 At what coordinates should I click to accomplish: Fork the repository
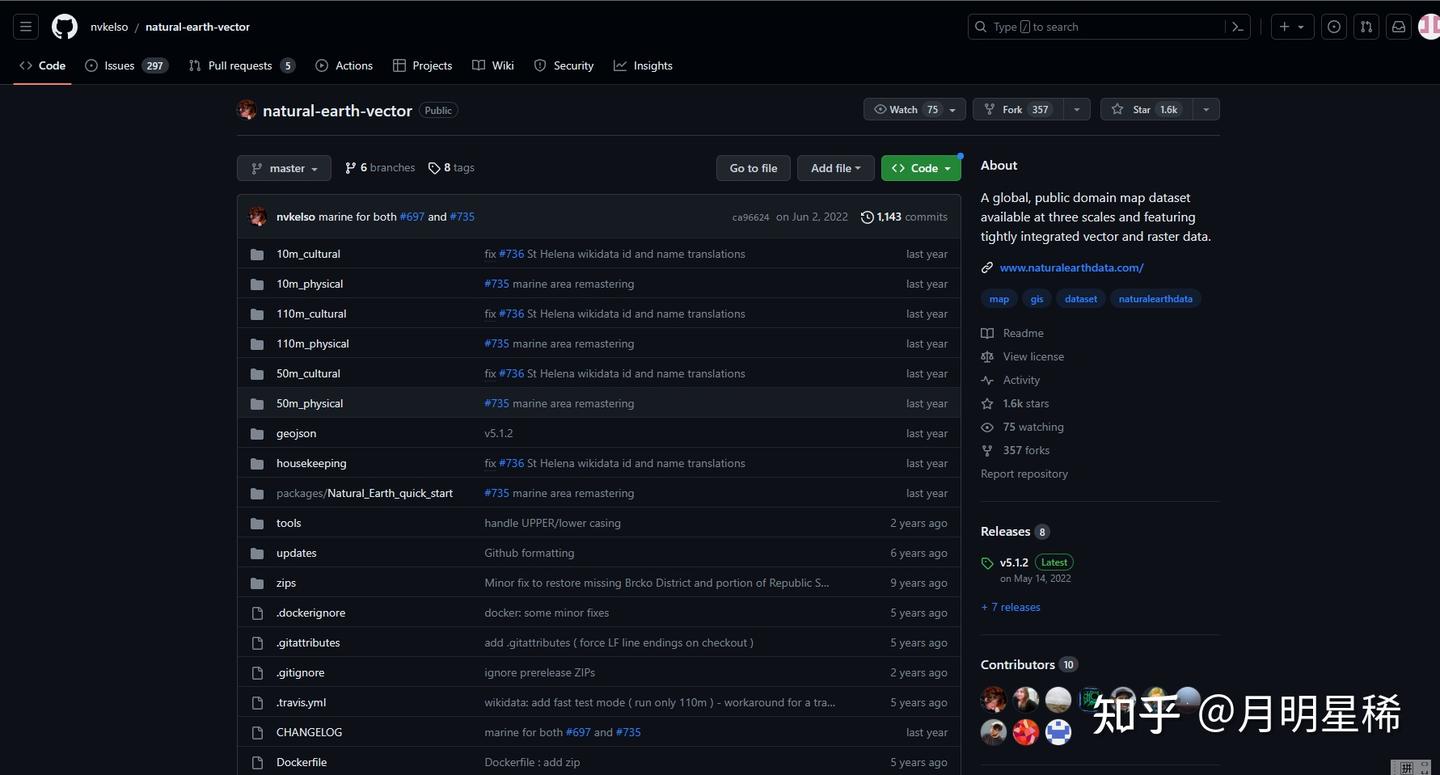click(x=1017, y=109)
